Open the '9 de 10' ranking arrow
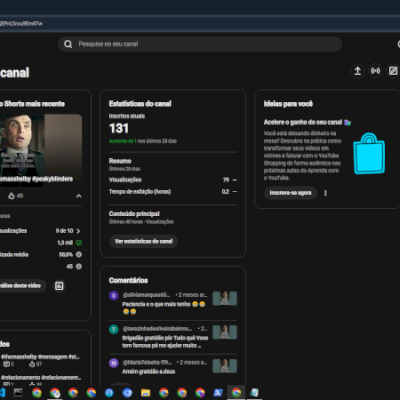400x400 pixels. [x=78, y=231]
